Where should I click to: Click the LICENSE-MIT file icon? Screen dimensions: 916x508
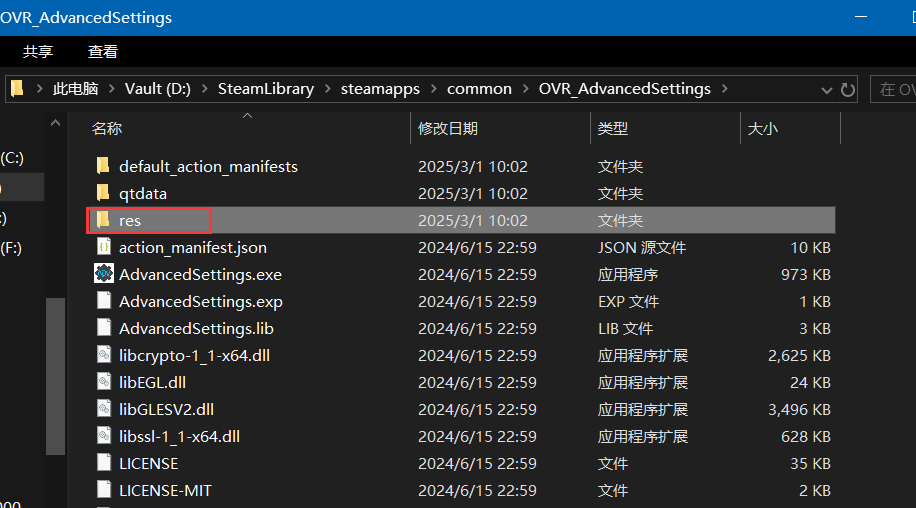click(x=103, y=490)
